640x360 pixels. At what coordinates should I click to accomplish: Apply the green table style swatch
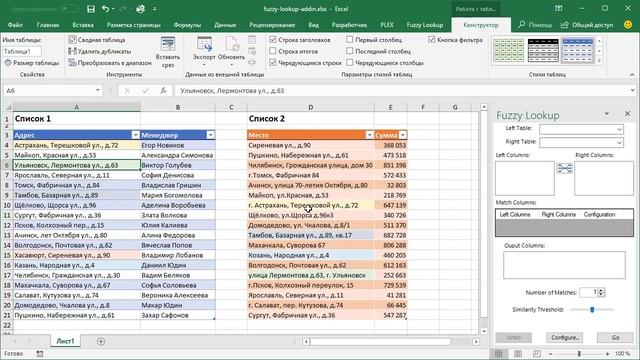[x=508, y=50]
